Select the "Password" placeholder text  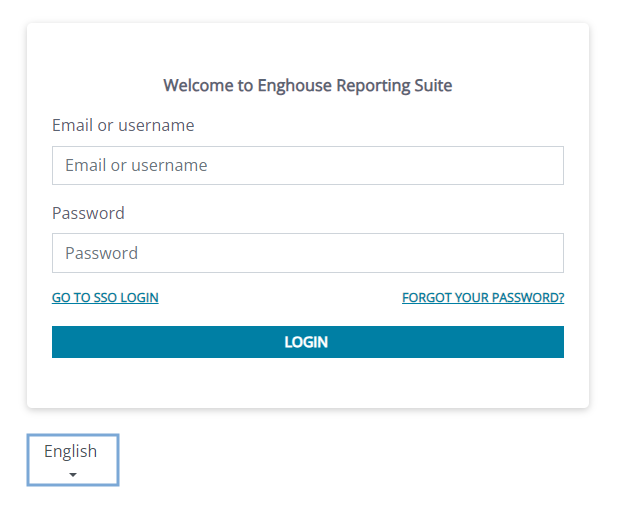click(101, 253)
